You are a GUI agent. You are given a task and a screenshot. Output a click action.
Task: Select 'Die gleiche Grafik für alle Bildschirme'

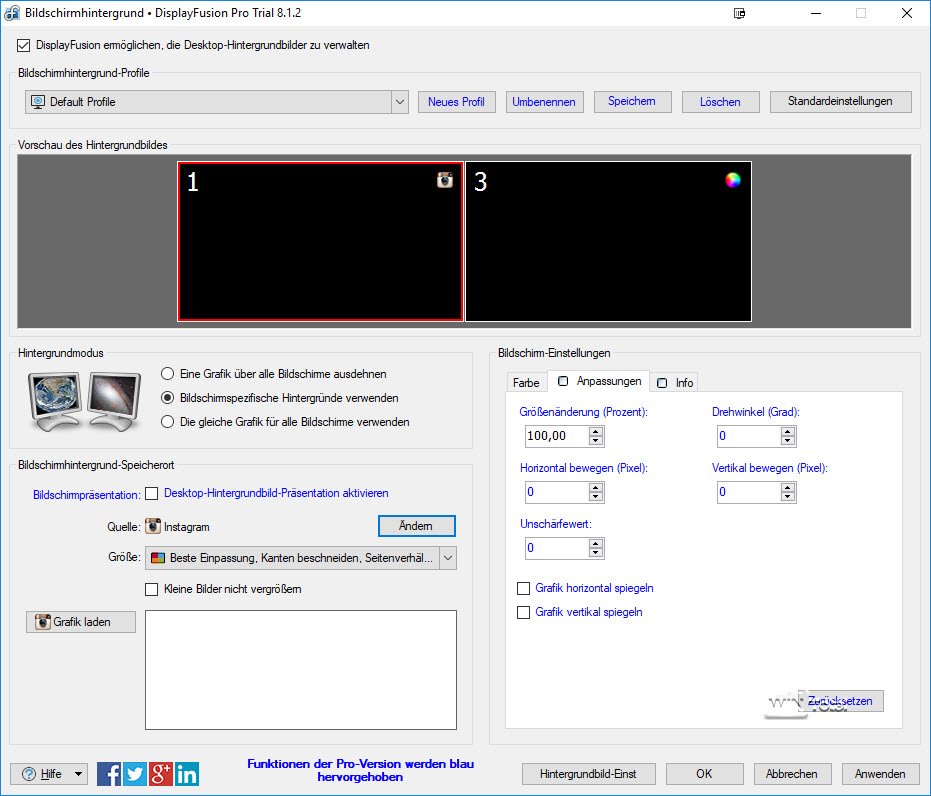point(167,422)
